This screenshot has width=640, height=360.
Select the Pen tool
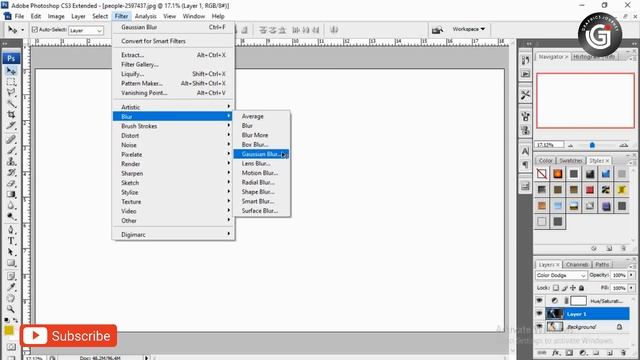11,230
